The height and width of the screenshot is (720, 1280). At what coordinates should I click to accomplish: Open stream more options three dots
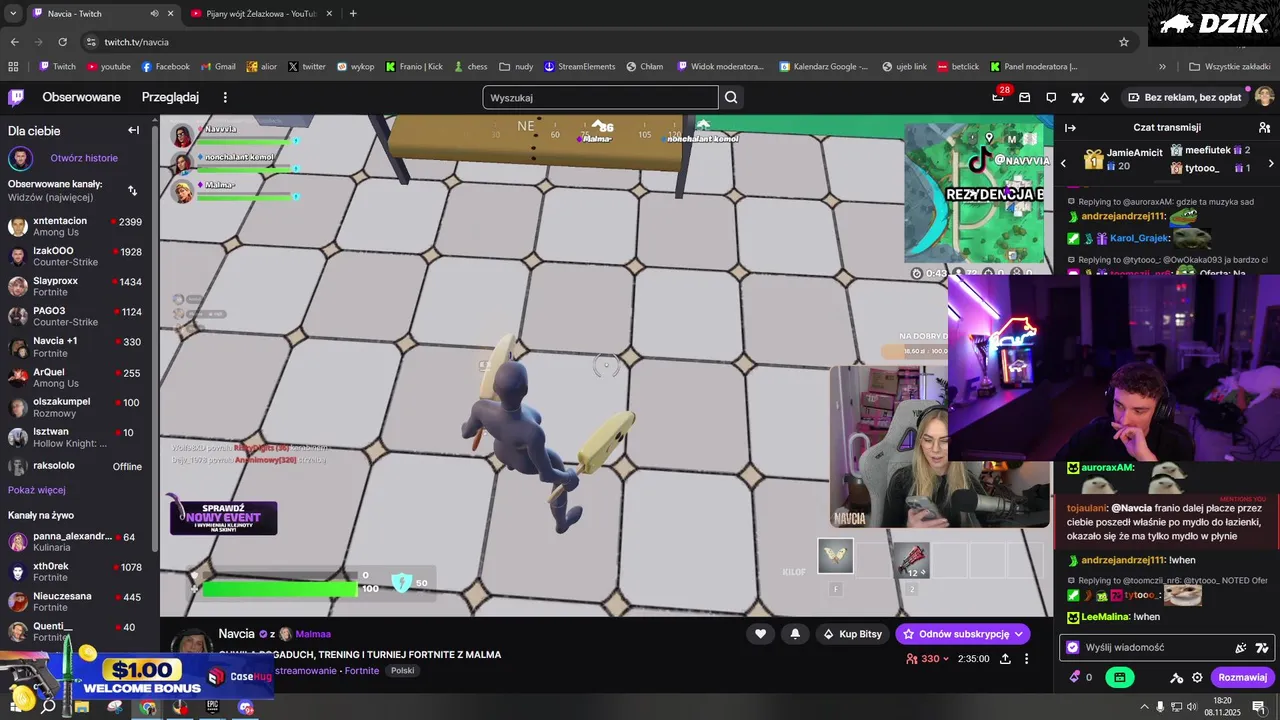pos(1026,659)
